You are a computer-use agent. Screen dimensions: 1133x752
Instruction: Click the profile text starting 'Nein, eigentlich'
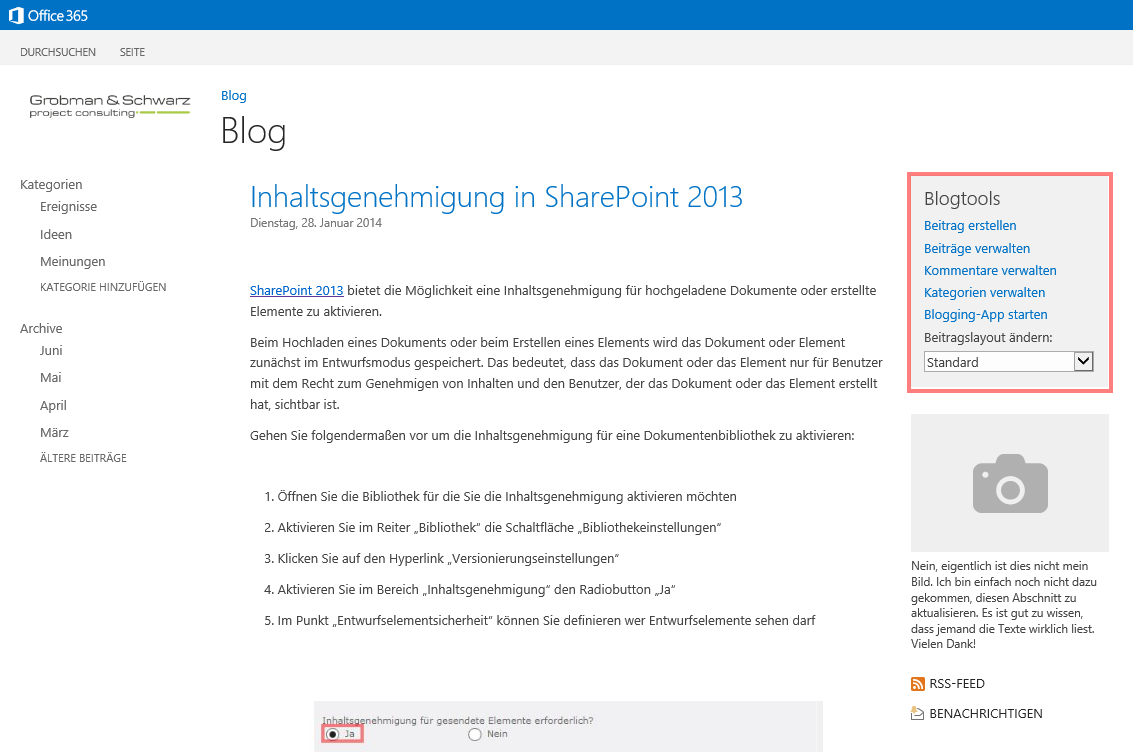coord(1004,605)
